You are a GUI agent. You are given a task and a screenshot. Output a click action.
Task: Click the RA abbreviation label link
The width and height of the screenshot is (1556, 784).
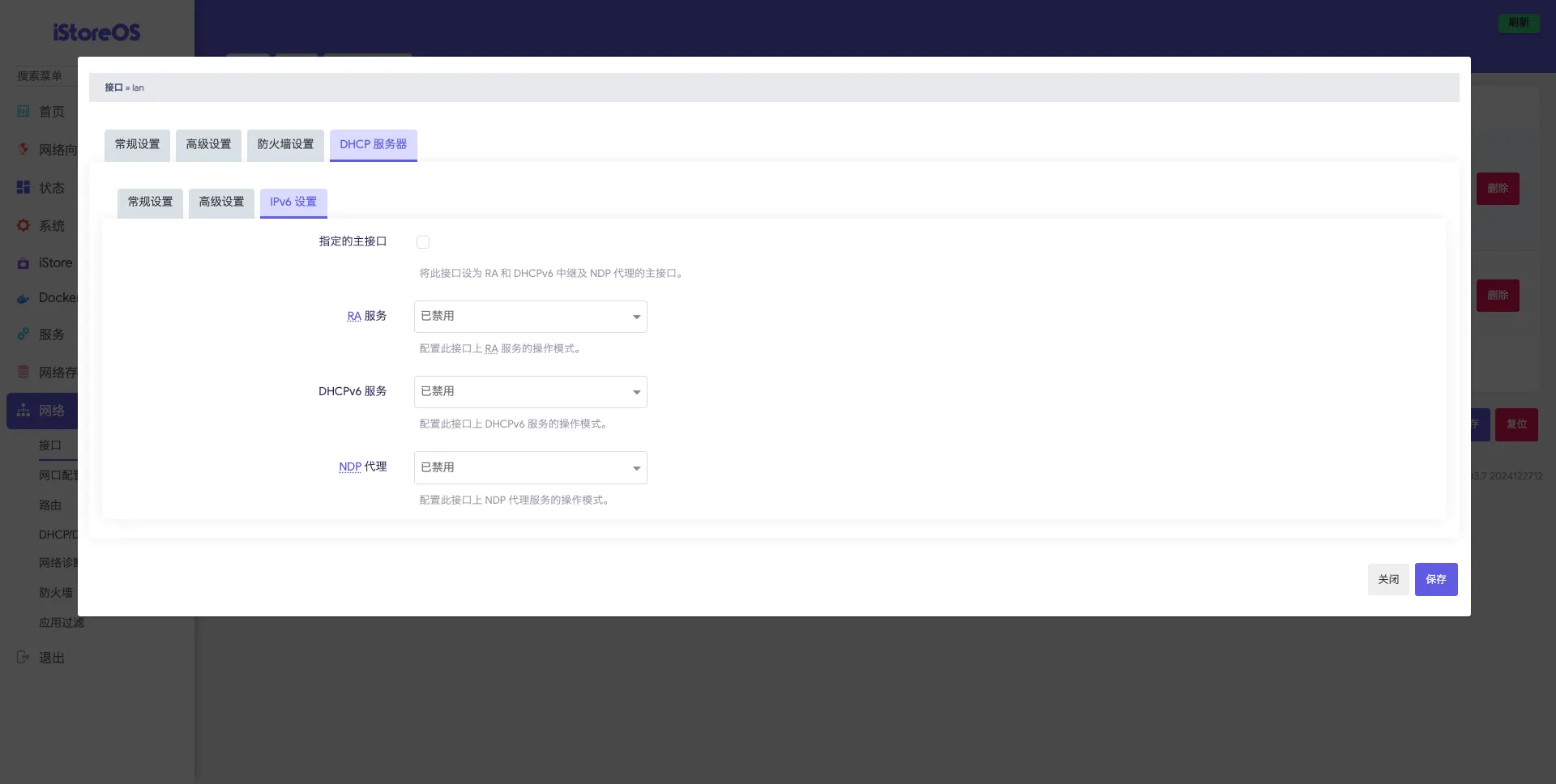click(354, 317)
